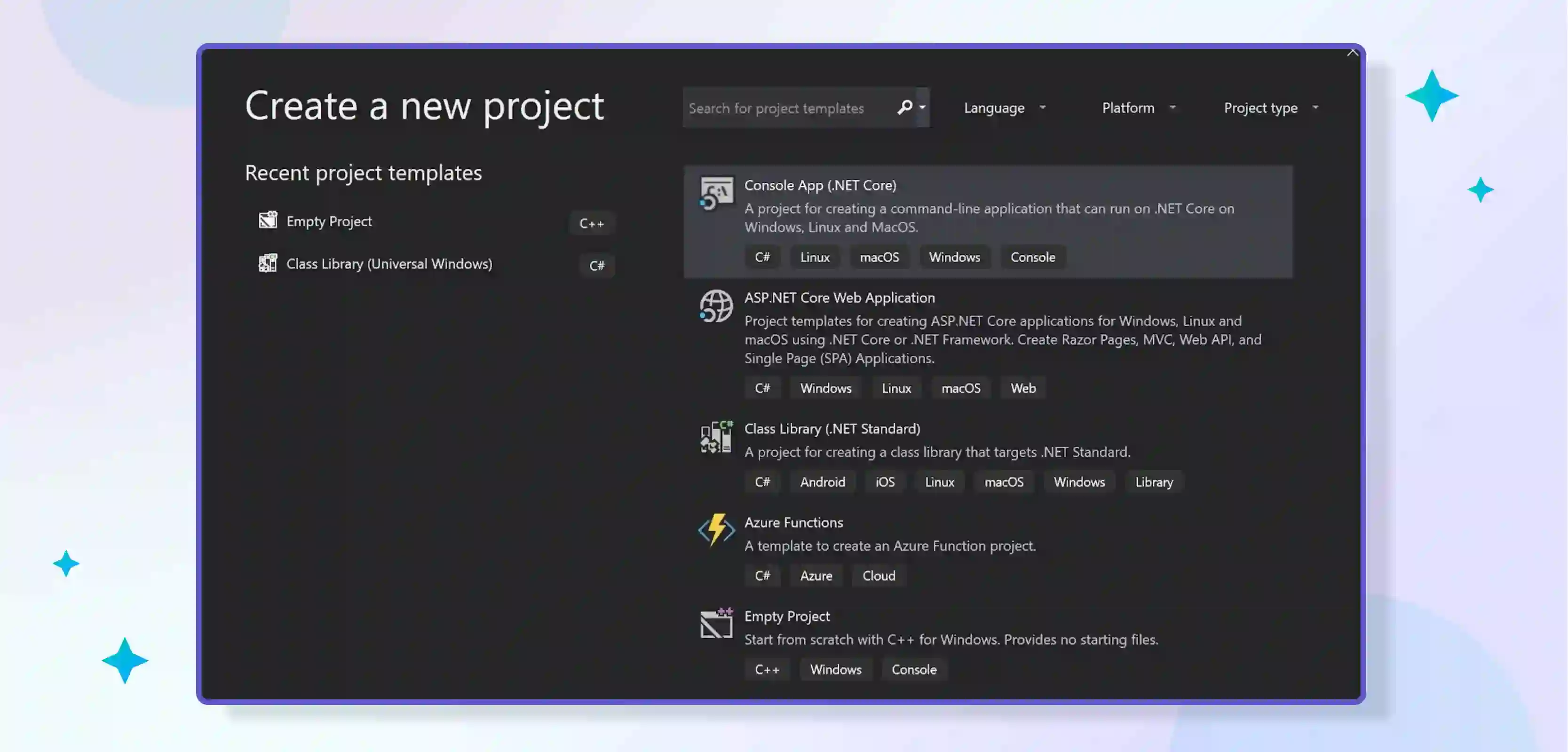Click the Empty Project C++ template icon
The width and height of the screenshot is (1568, 752).
[715, 624]
